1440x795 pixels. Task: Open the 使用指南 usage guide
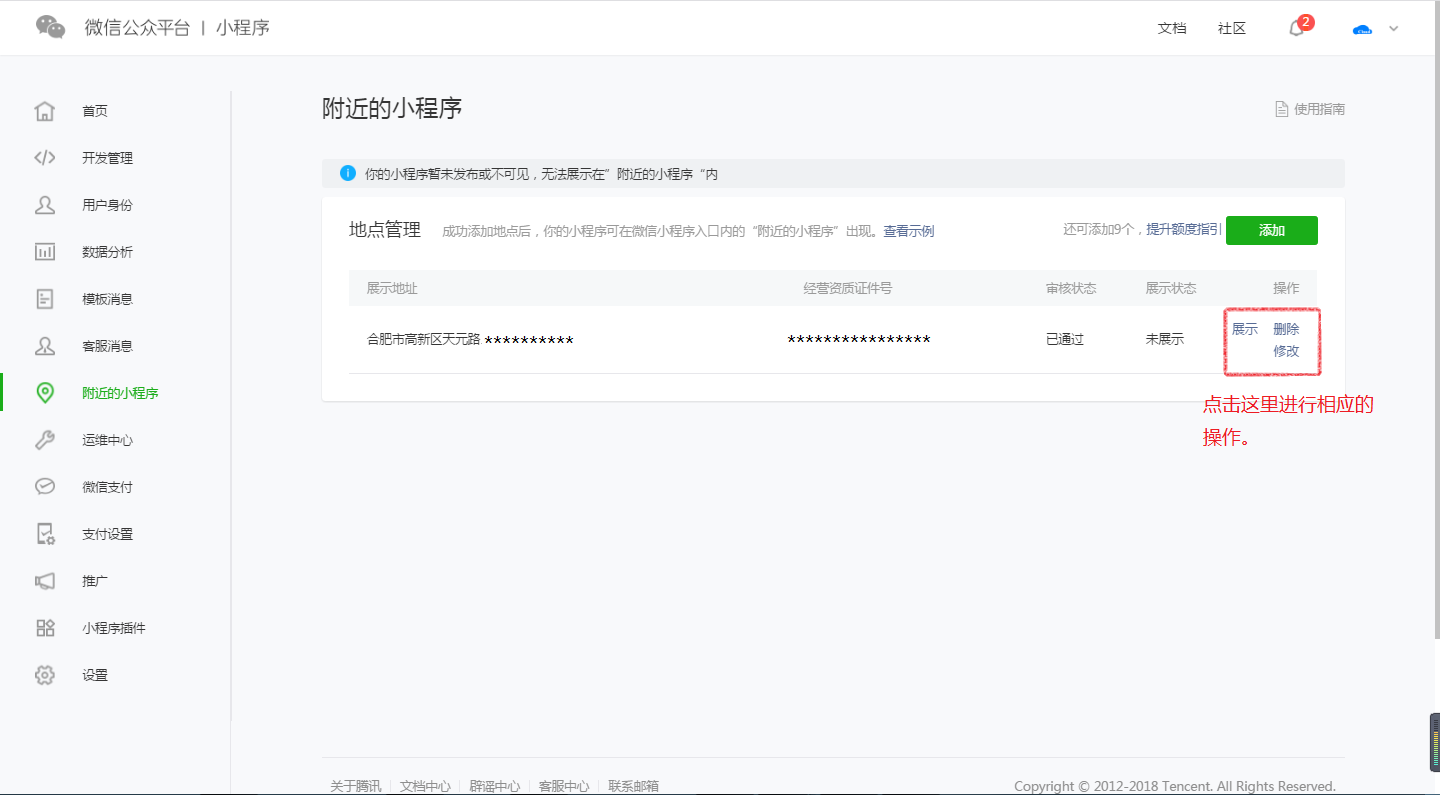coord(1310,108)
